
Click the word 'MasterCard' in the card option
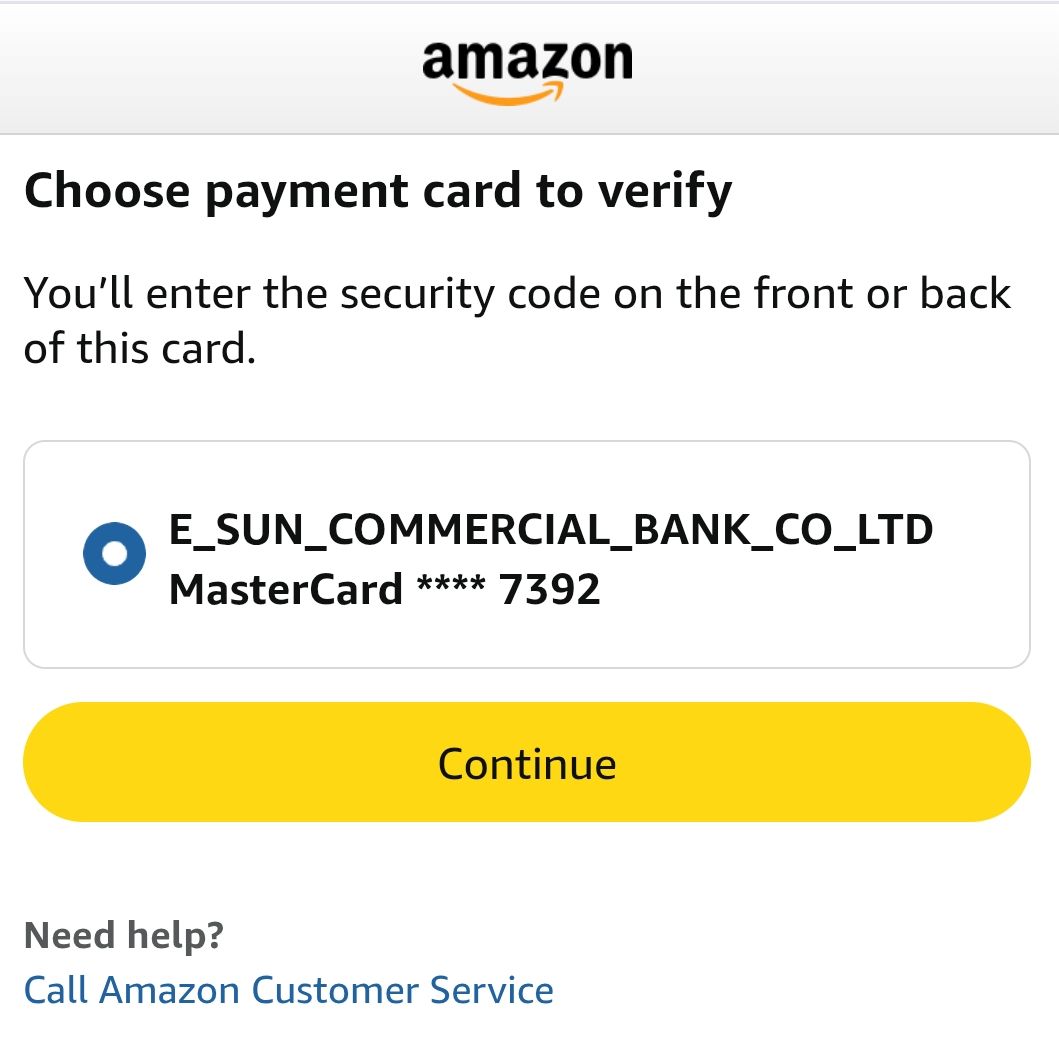(x=285, y=589)
